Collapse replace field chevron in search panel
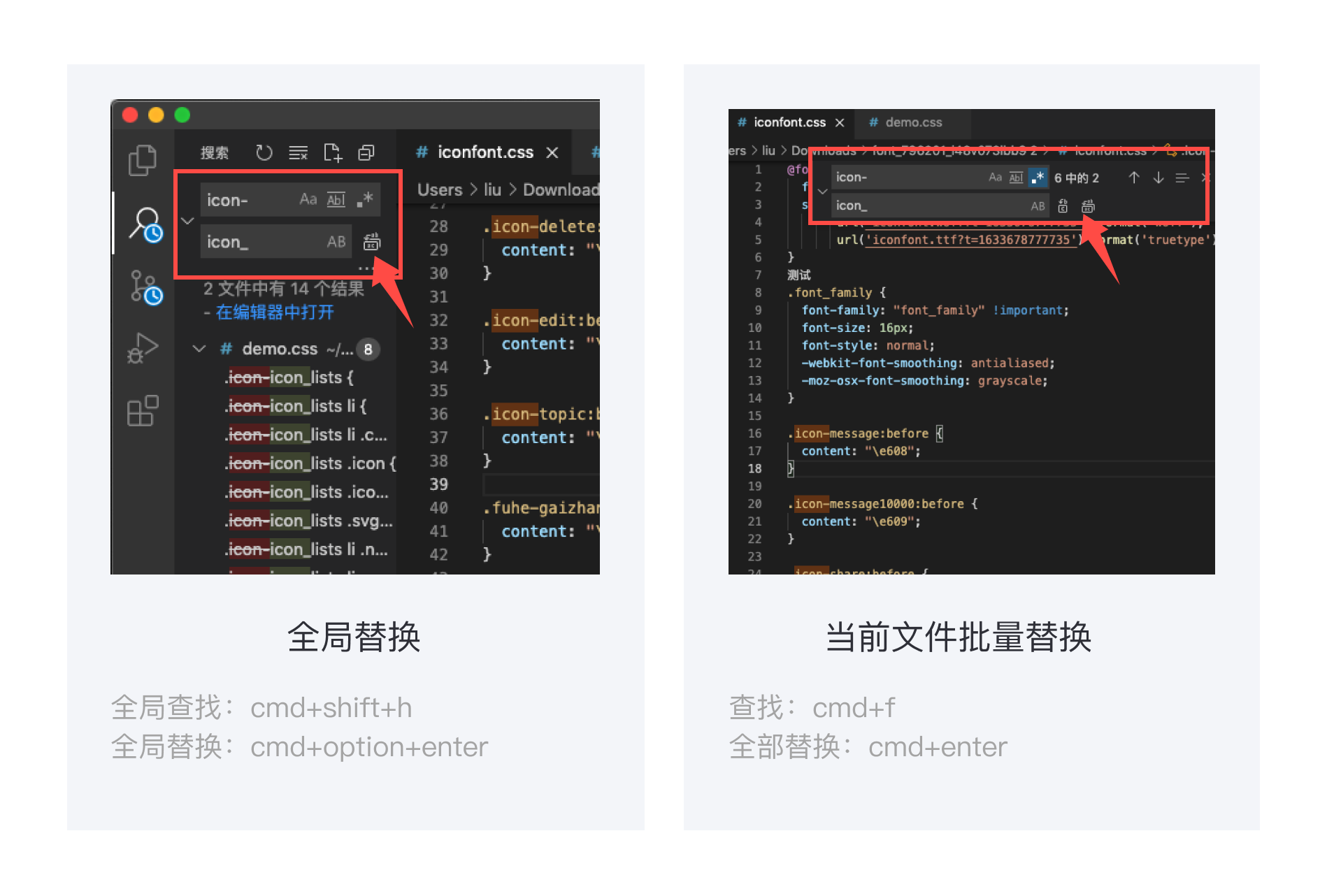Viewport: 1327px width, 896px height. pos(187,221)
